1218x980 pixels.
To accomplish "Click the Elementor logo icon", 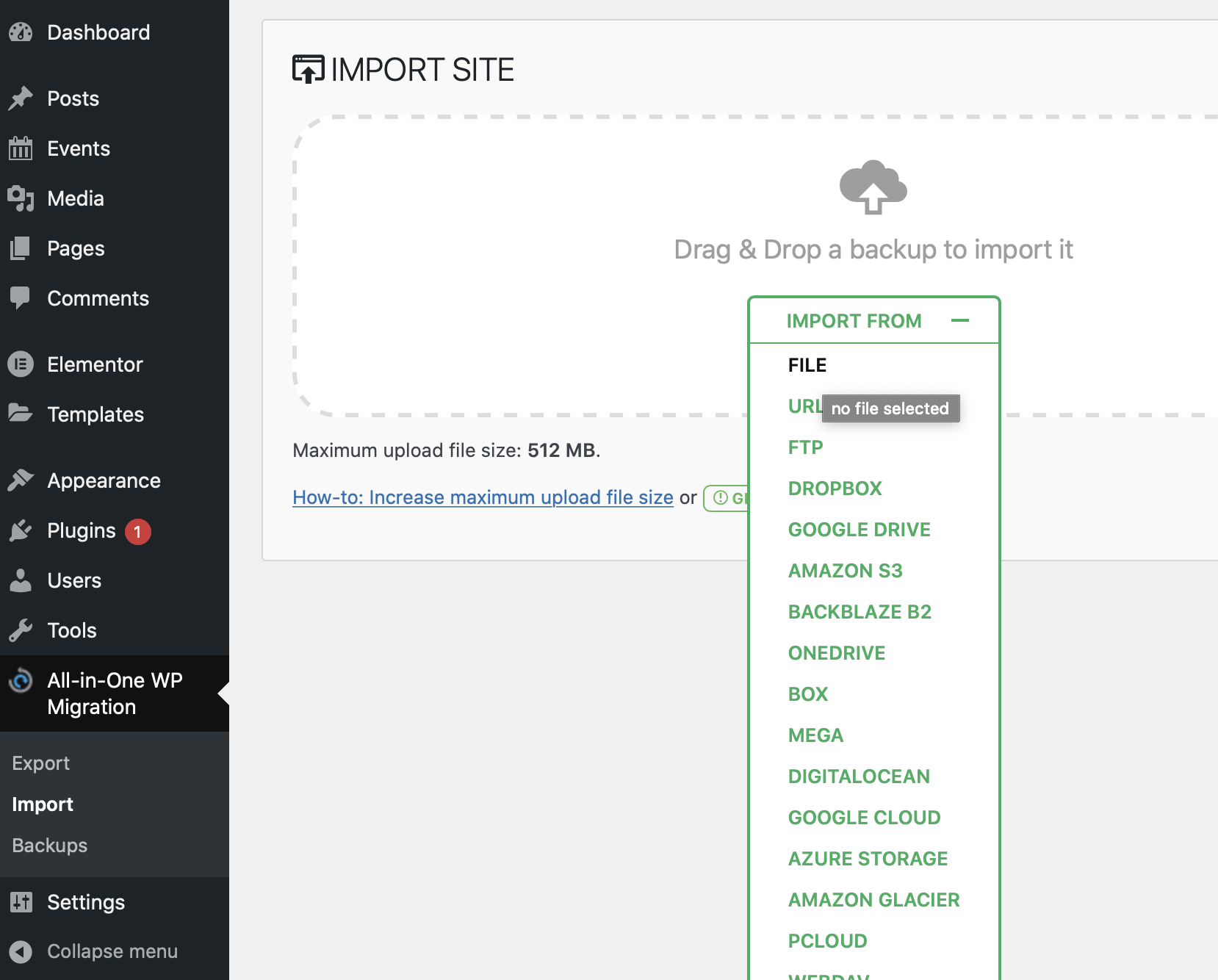I will tap(21, 364).
